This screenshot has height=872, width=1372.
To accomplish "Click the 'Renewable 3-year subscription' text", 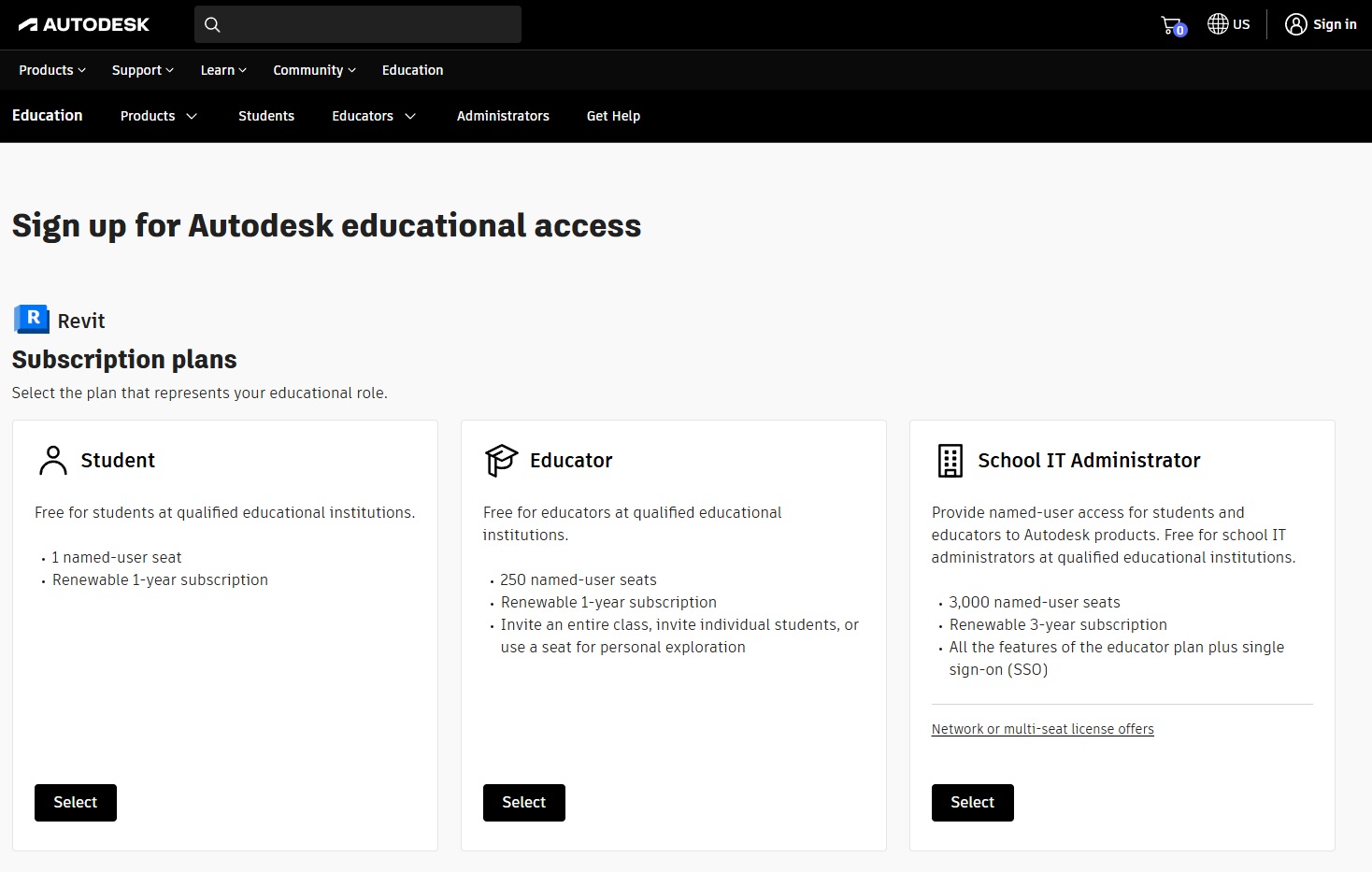I will tap(1058, 625).
